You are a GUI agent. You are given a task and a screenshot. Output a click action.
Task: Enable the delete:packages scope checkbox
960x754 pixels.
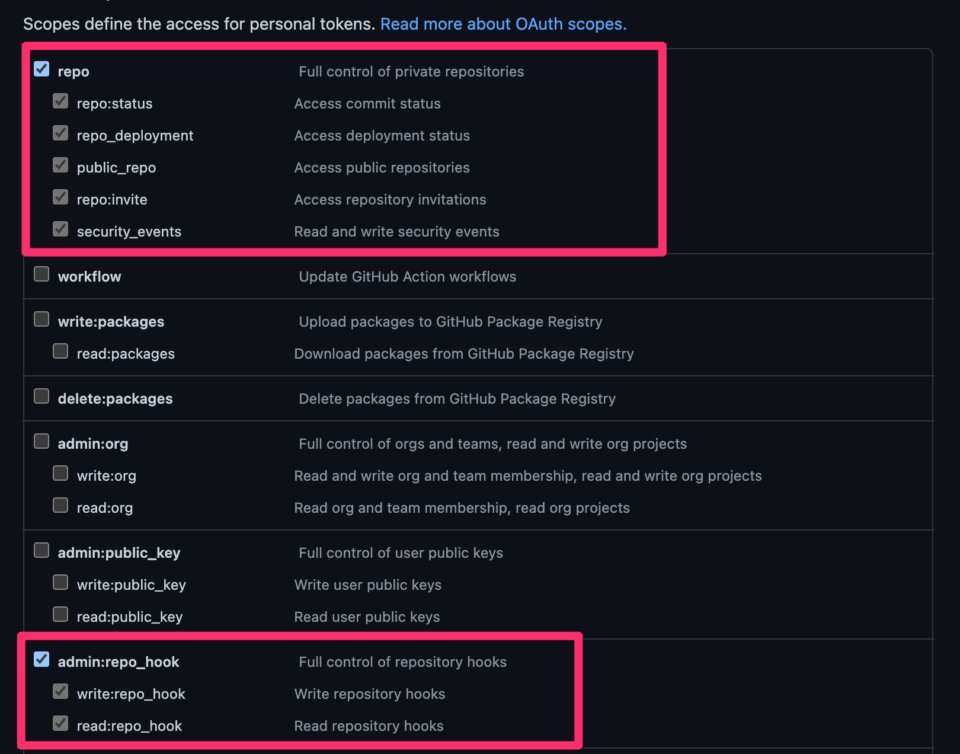click(42, 396)
